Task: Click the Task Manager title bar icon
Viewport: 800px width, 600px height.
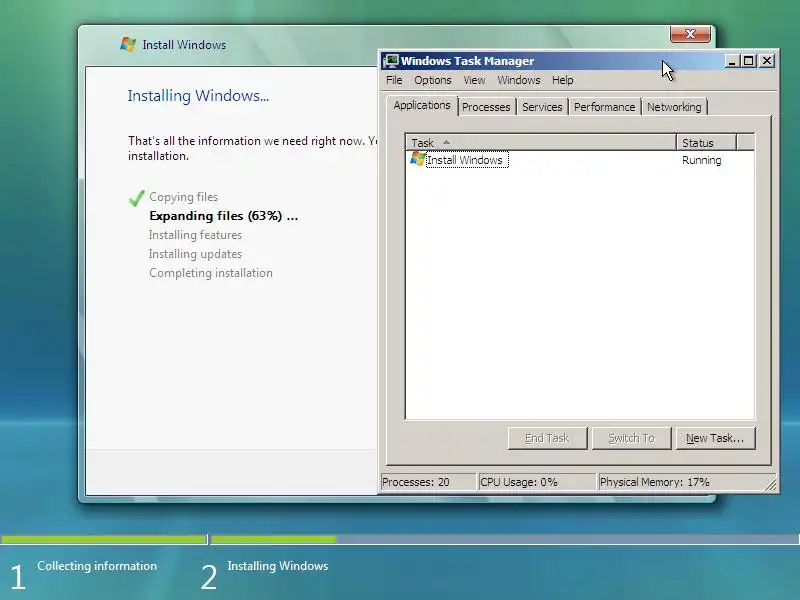Action: (x=391, y=61)
